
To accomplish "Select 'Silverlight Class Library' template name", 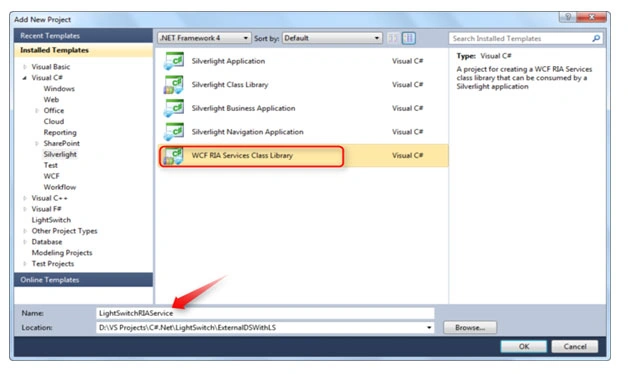I will tap(230, 85).
